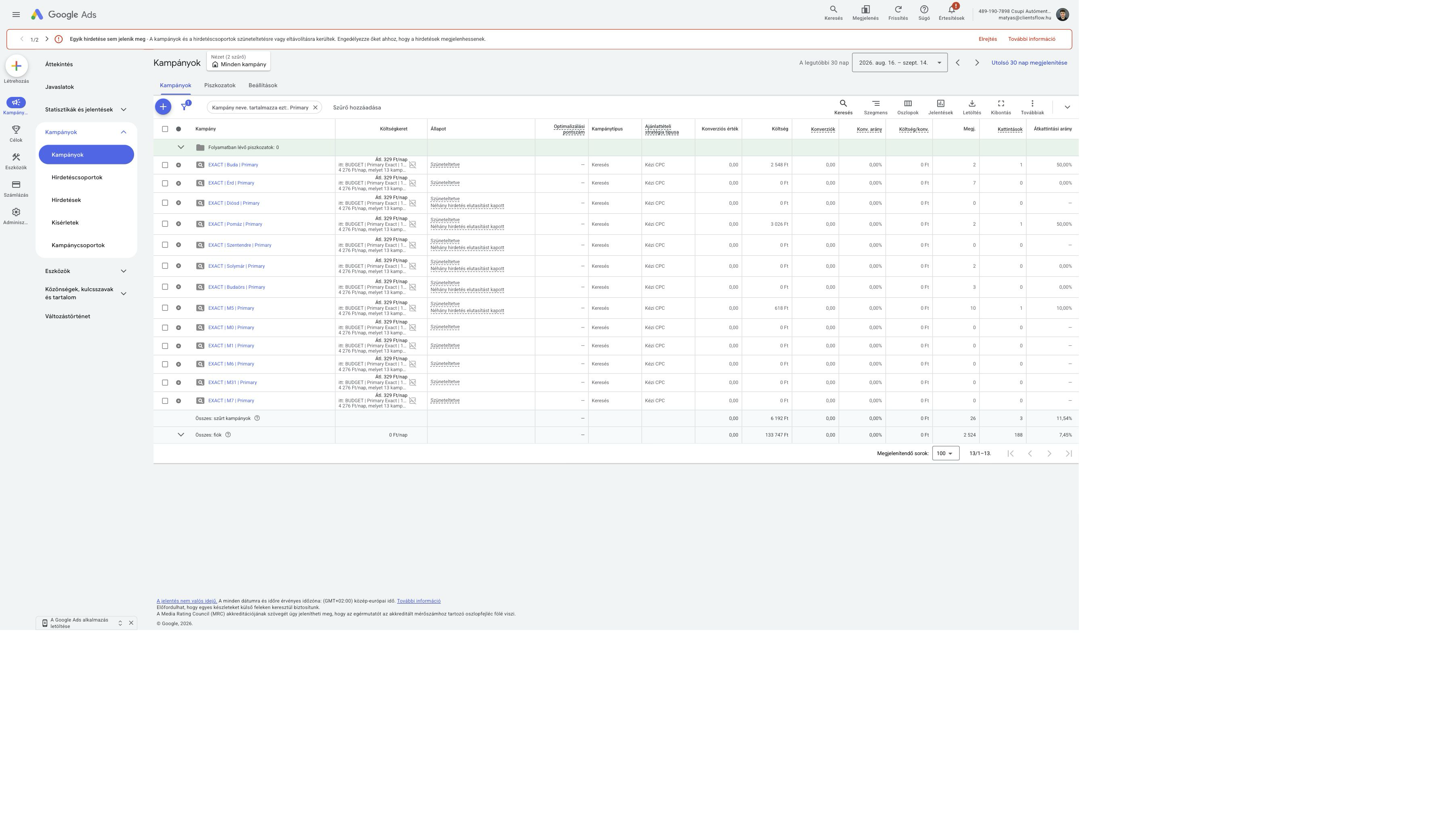Check the EXACT | Solymár | Primary row
The width and height of the screenshot is (1438, 840).
coord(165,266)
